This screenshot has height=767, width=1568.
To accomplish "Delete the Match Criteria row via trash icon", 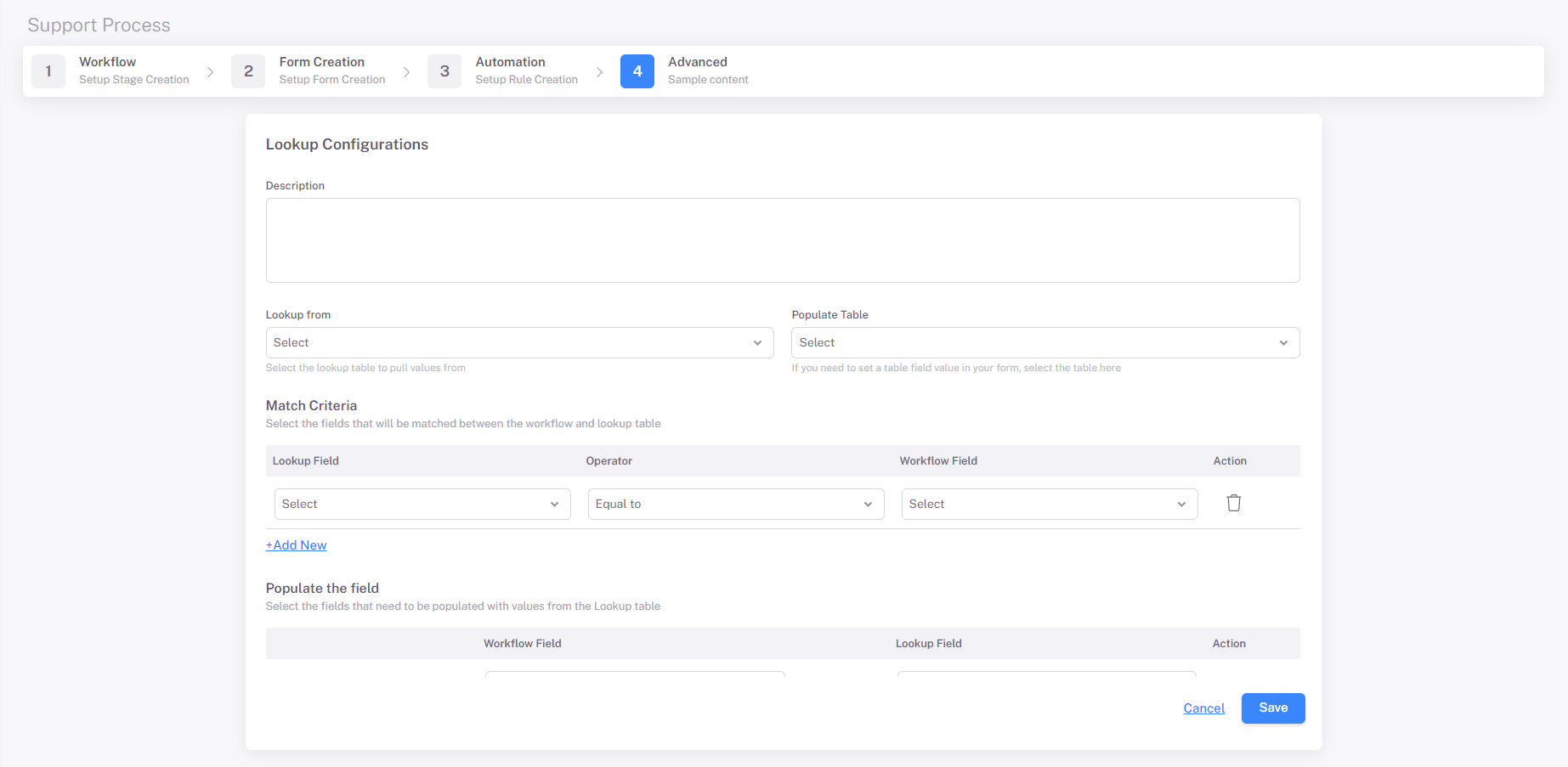I will tap(1233, 503).
